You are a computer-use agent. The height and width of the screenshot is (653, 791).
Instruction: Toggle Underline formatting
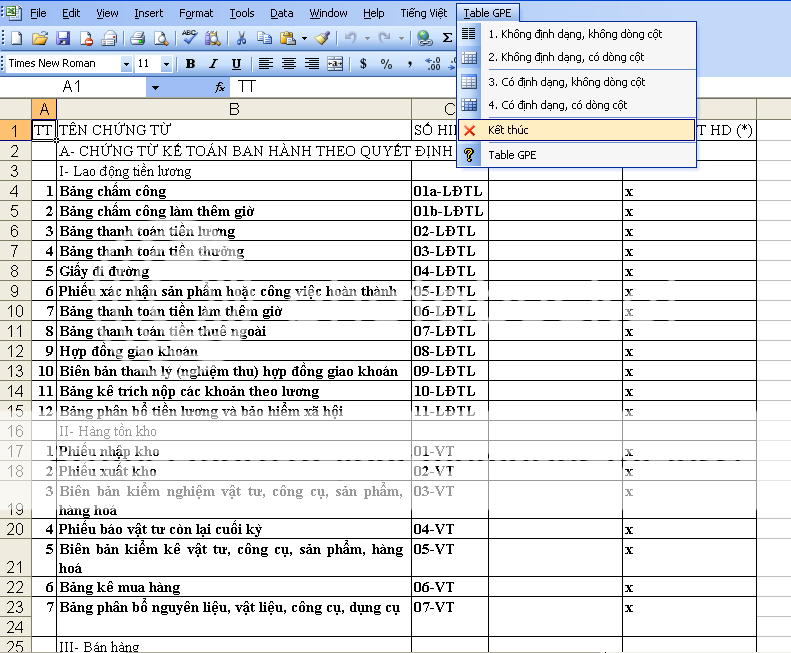click(x=236, y=64)
